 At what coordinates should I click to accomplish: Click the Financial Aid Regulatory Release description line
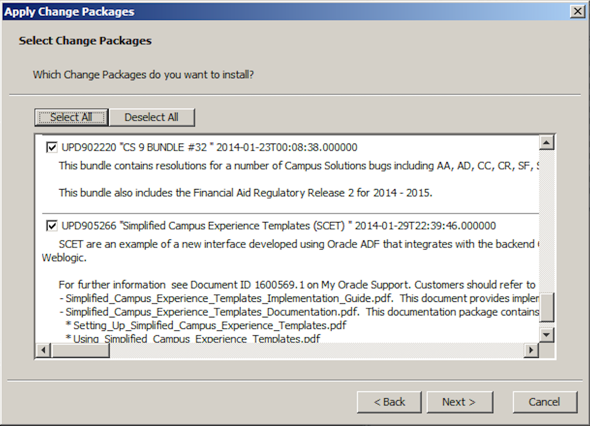(245, 193)
